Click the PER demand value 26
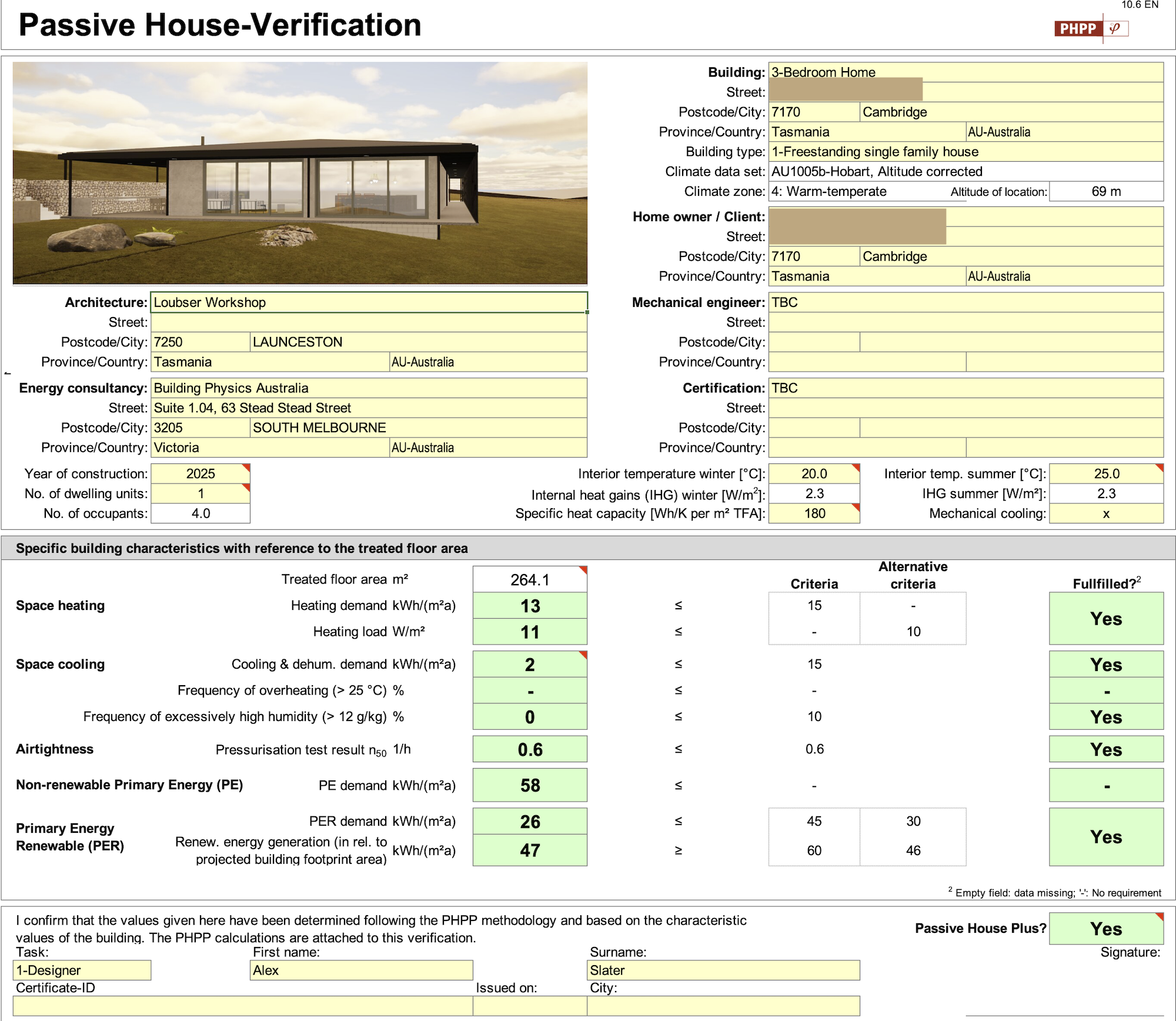1176x1021 pixels. (x=530, y=822)
